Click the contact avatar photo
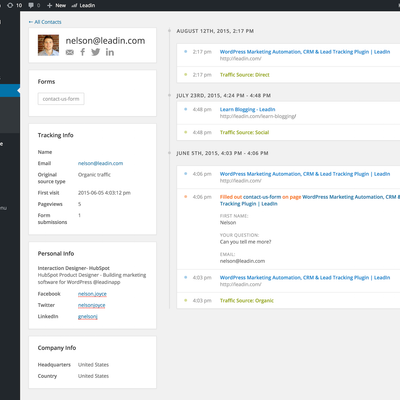 click(x=48, y=45)
